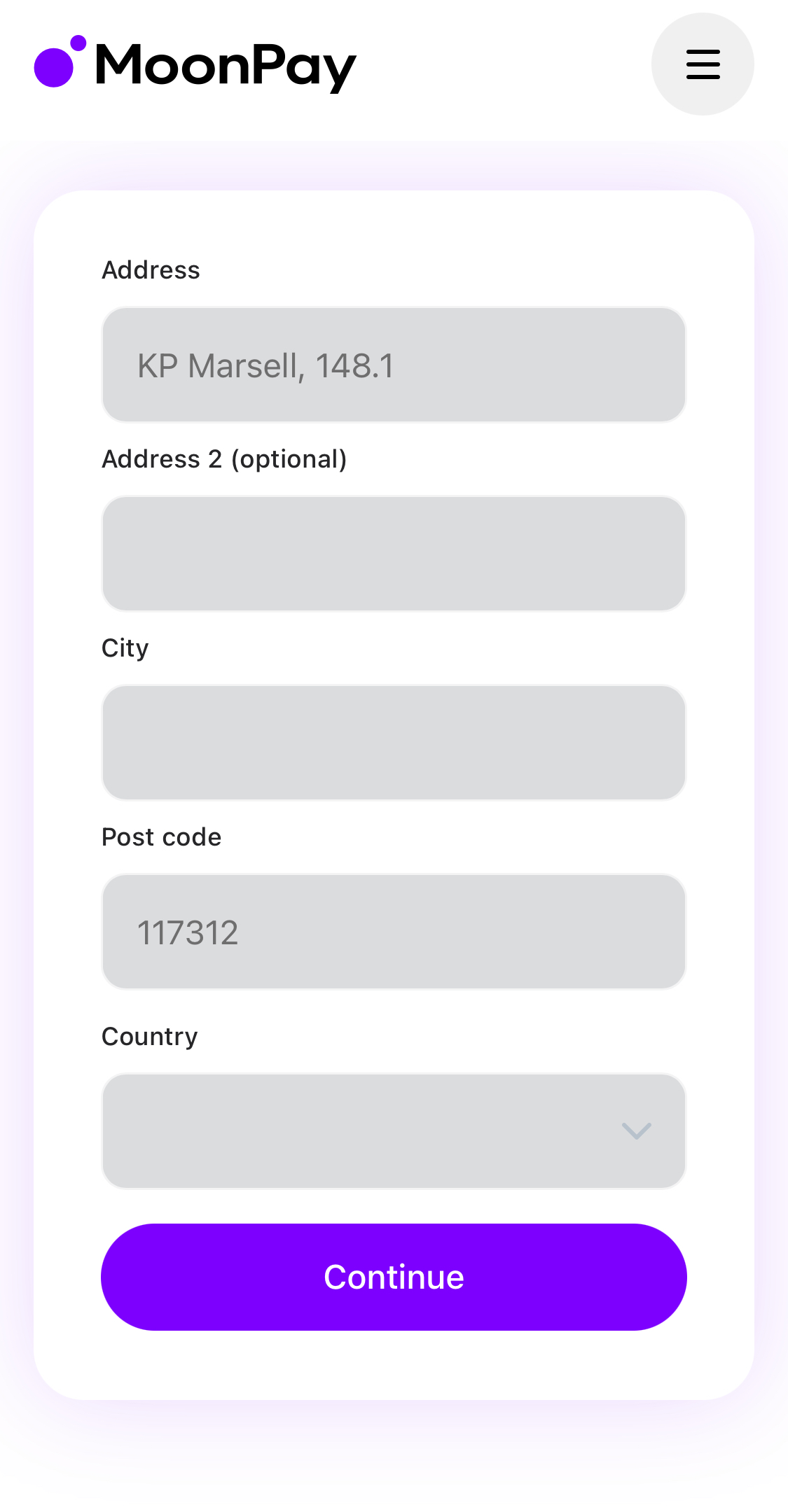Click the Country label text
This screenshot has height=1512, width=788.
point(149,1037)
